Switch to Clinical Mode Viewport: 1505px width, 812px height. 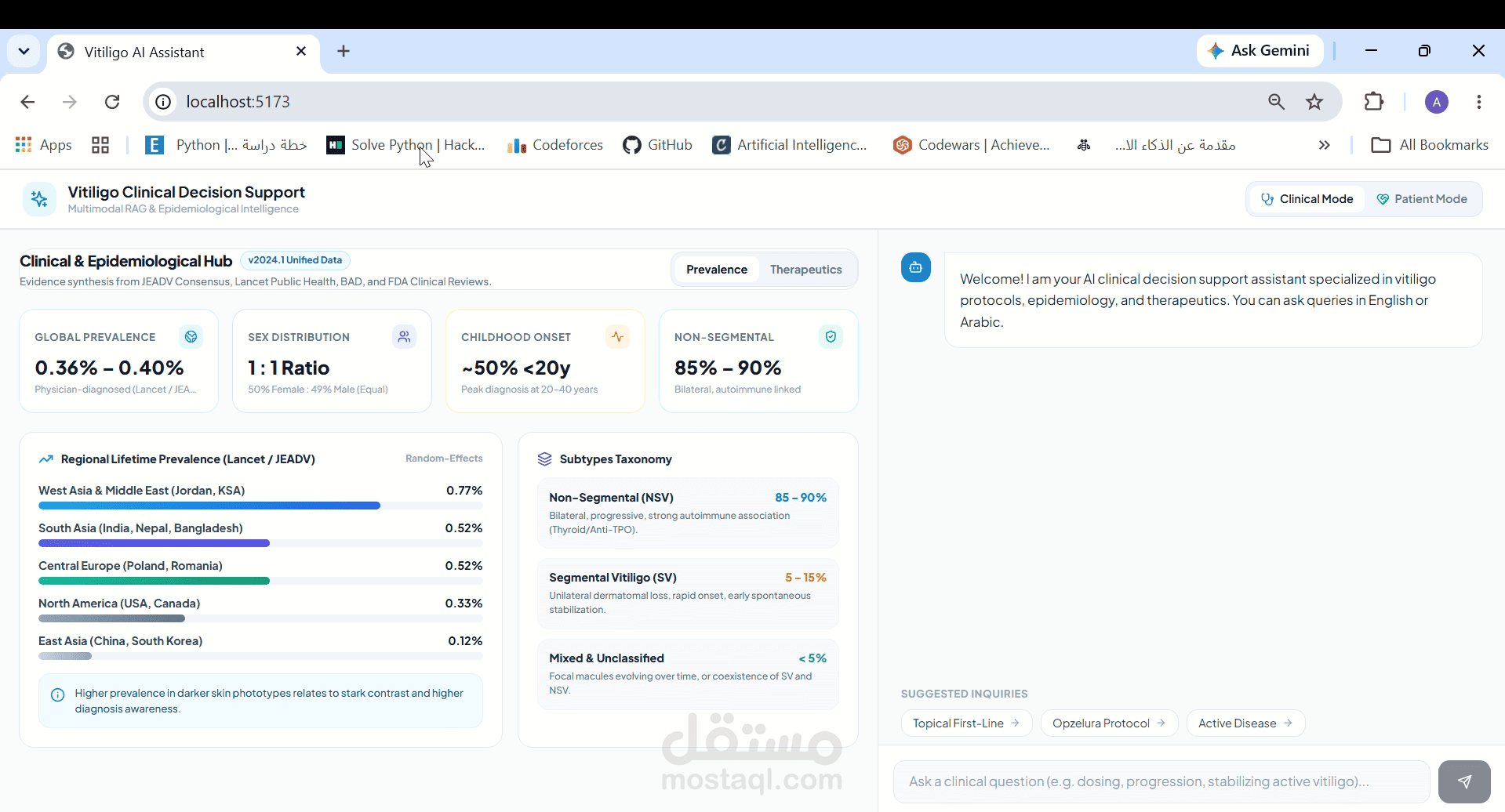1307,199
